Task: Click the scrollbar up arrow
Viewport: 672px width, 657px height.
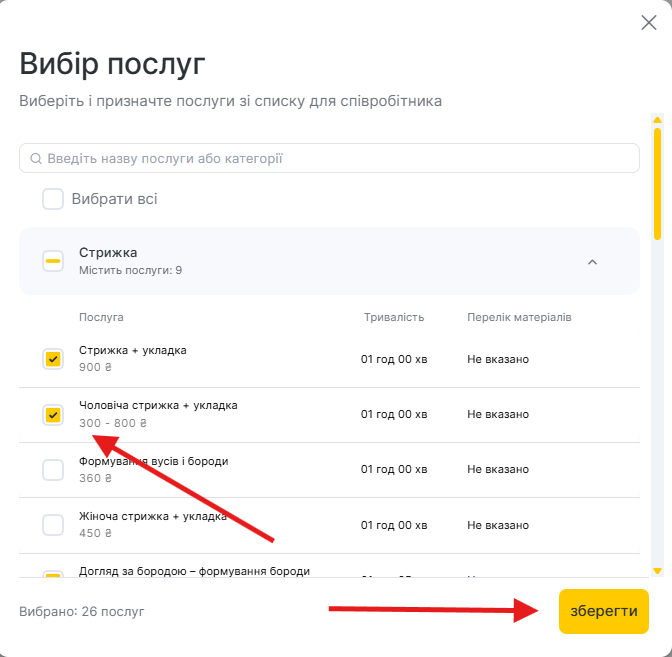Action: tap(657, 120)
